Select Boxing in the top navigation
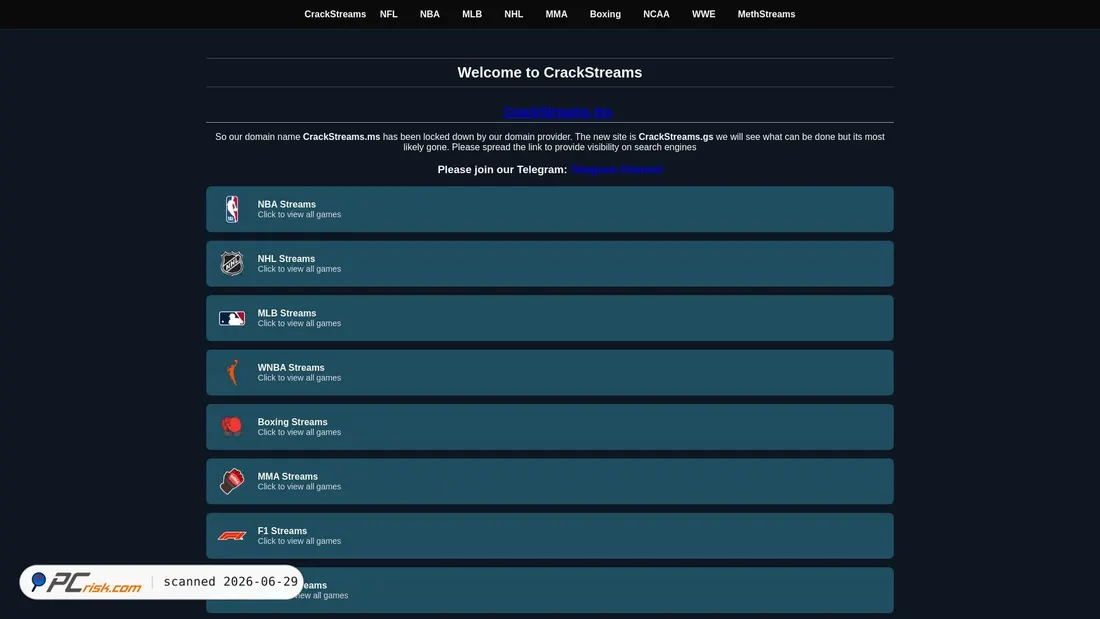The height and width of the screenshot is (619, 1100). pyautogui.click(x=605, y=14)
